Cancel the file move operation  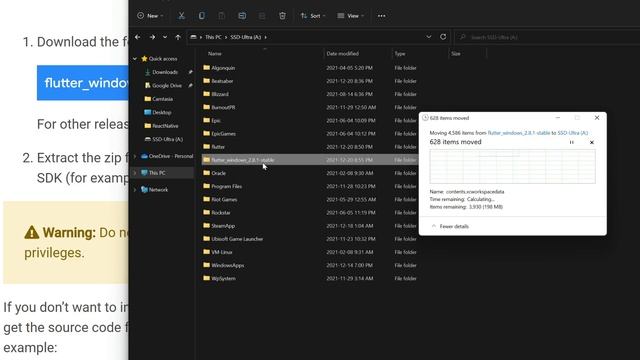[591, 142]
